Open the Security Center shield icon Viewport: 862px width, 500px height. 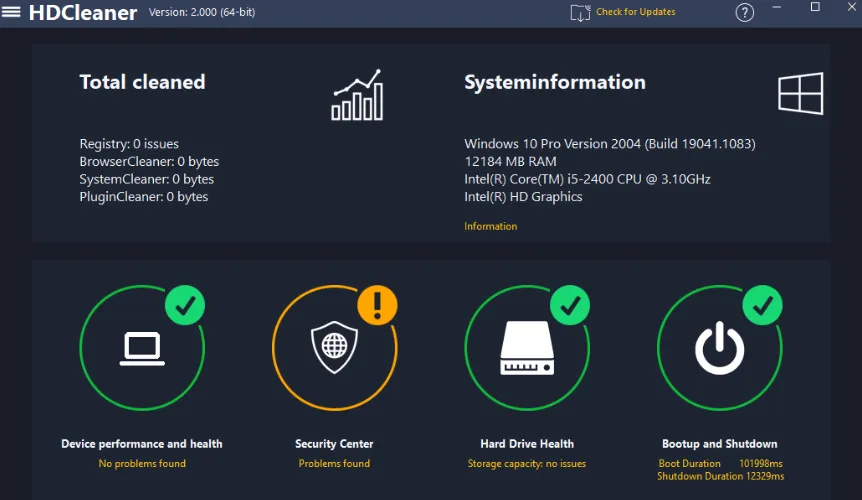point(334,347)
